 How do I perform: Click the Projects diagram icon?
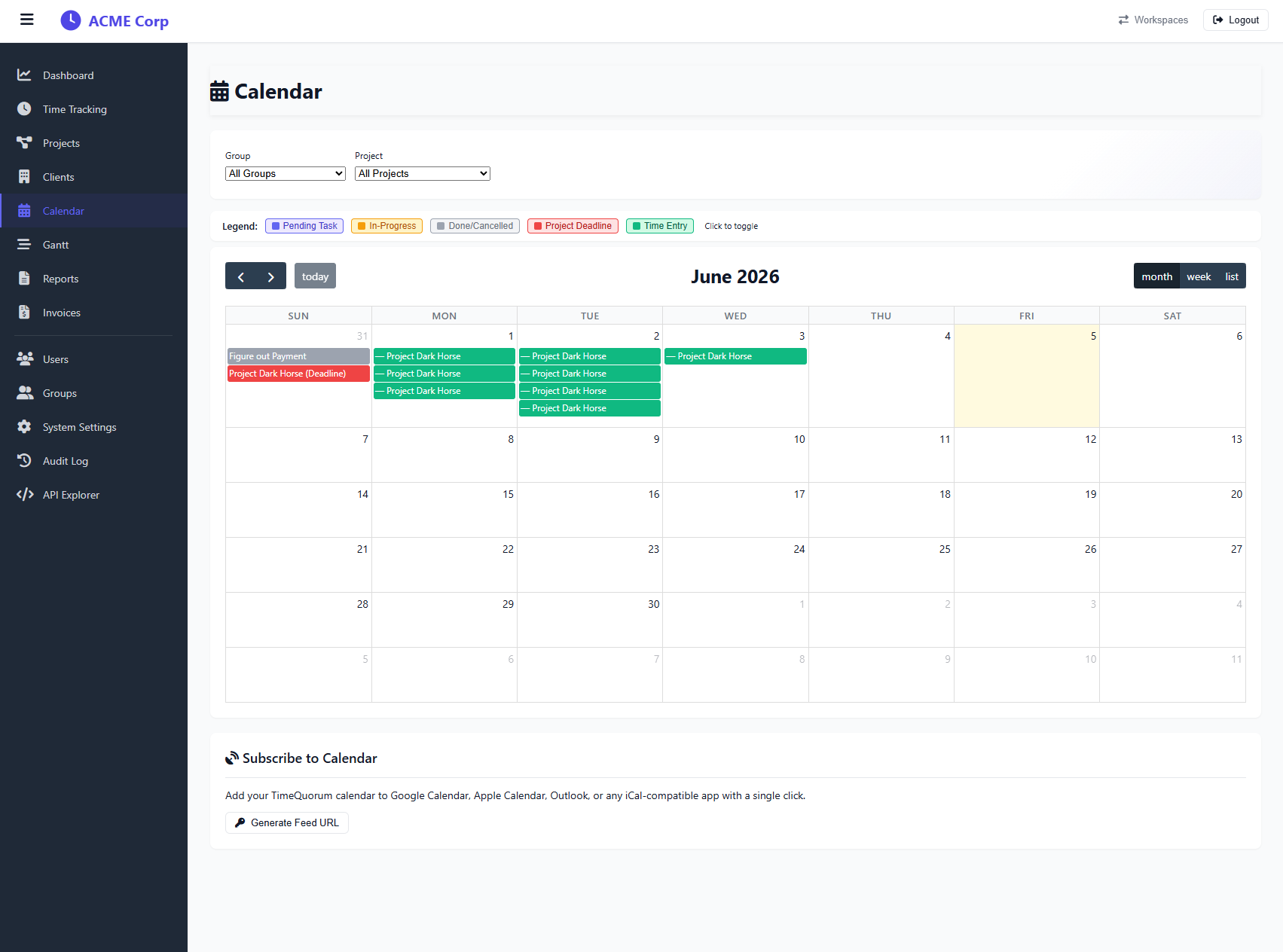(24, 143)
